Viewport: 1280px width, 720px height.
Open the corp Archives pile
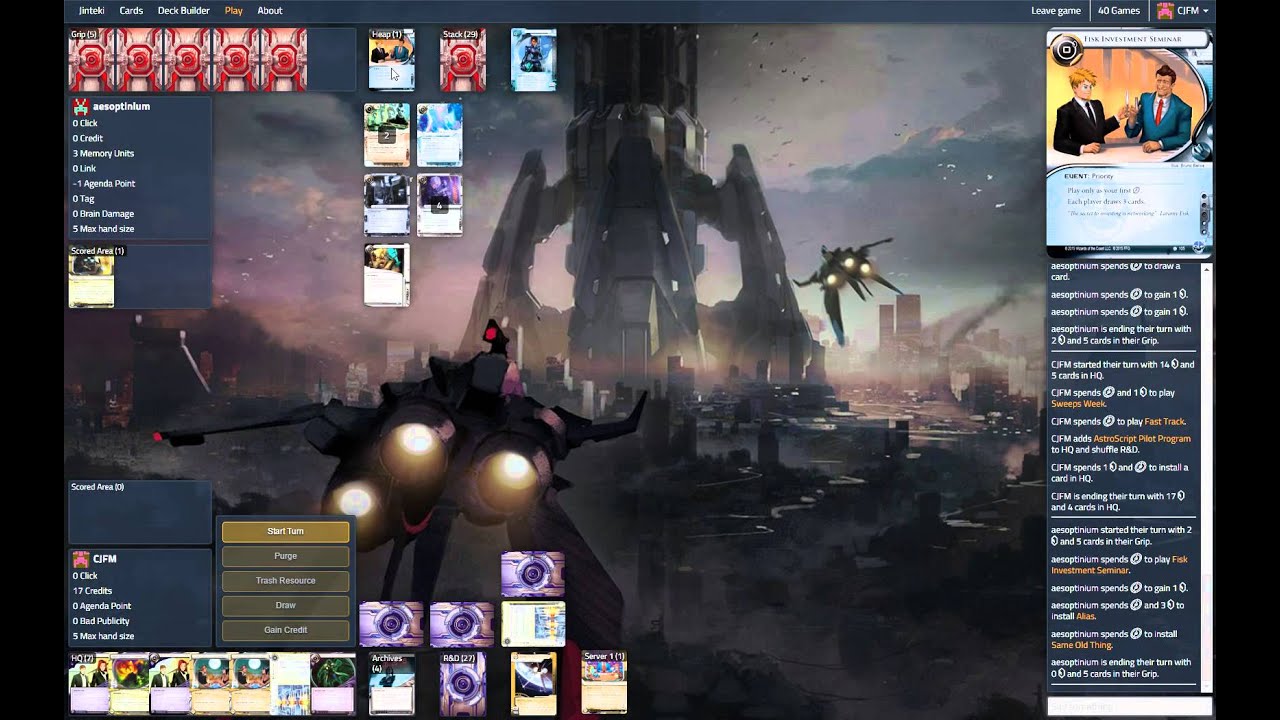pos(392,684)
